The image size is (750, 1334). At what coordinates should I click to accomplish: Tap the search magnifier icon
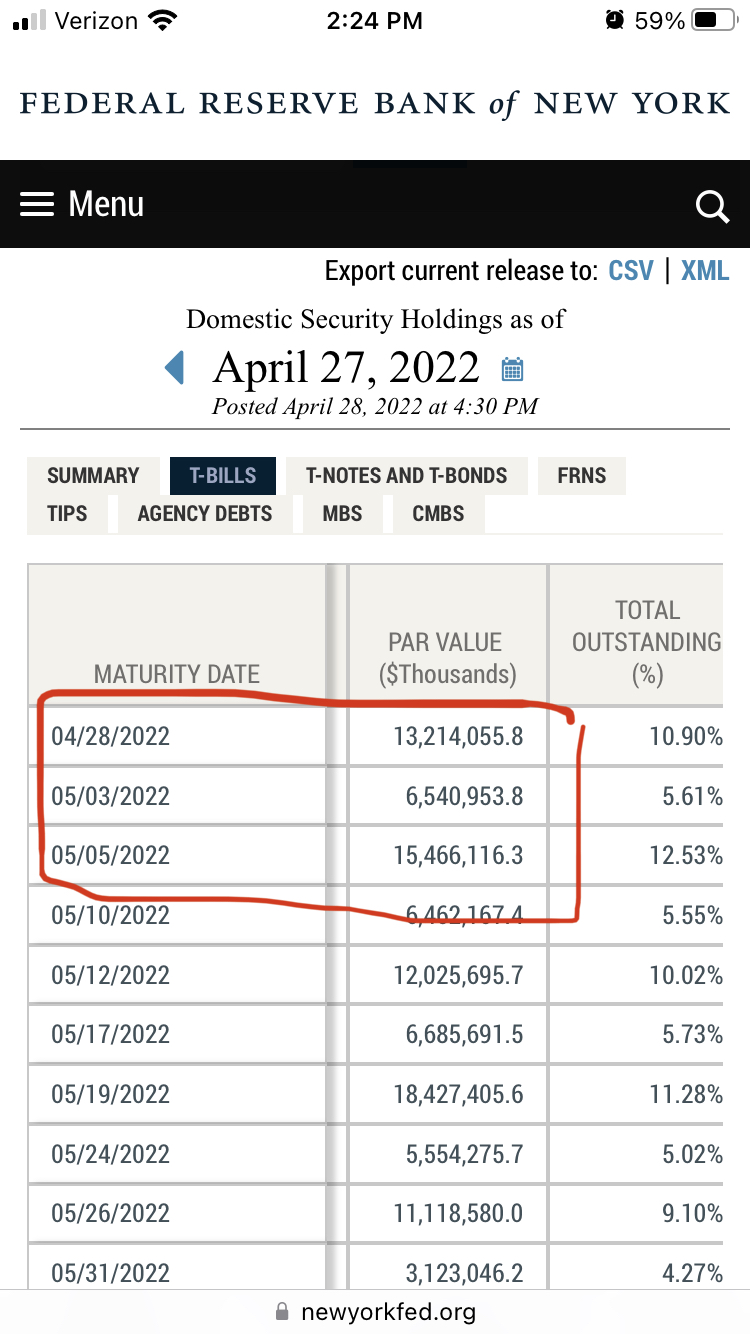coord(712,207)
